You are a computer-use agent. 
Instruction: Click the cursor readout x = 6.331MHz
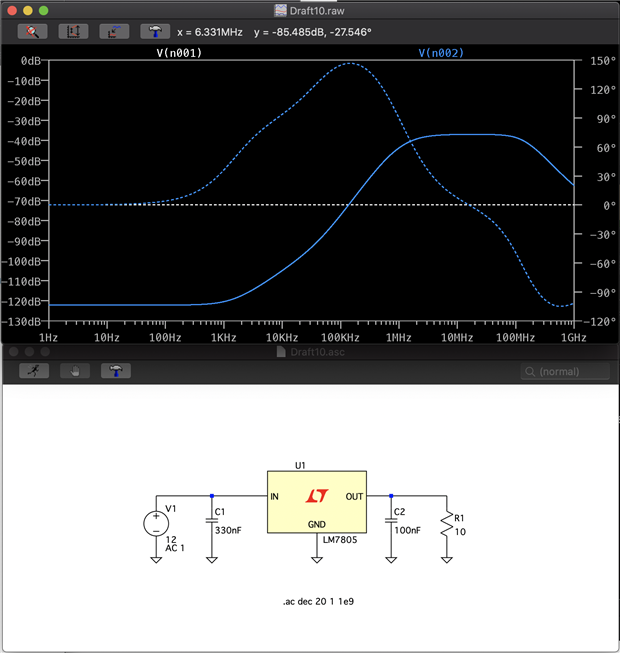pos(210,32)
